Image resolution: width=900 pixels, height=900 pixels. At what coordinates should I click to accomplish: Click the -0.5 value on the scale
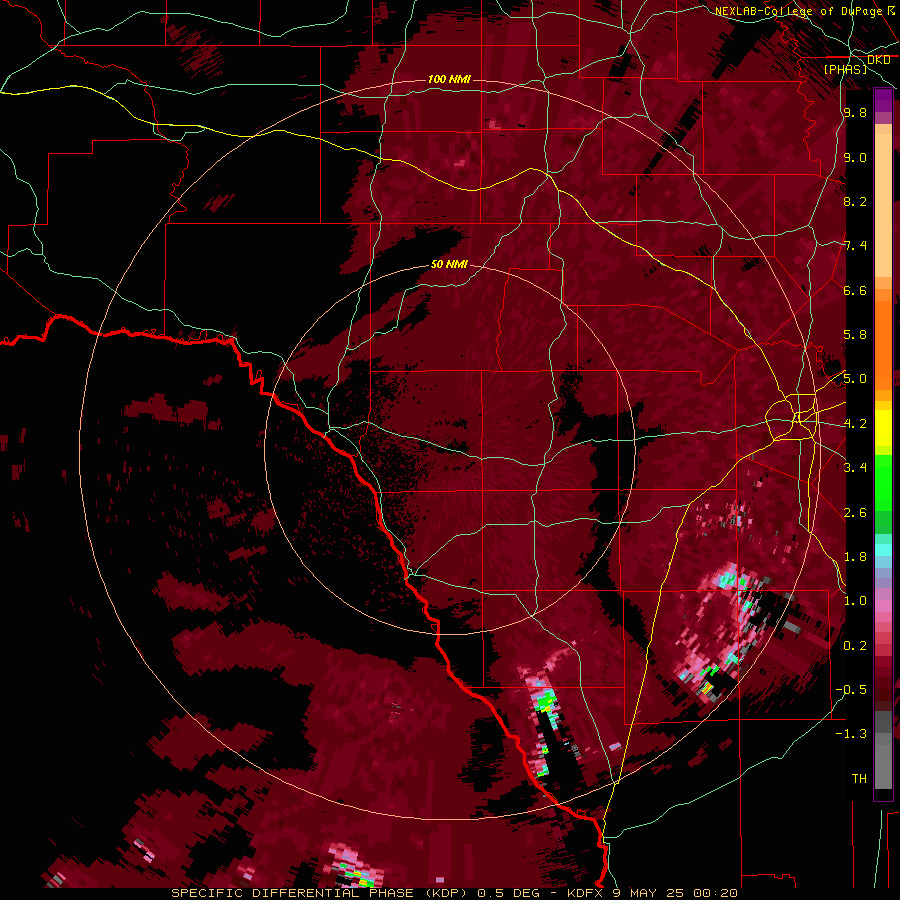pos(851,689)
